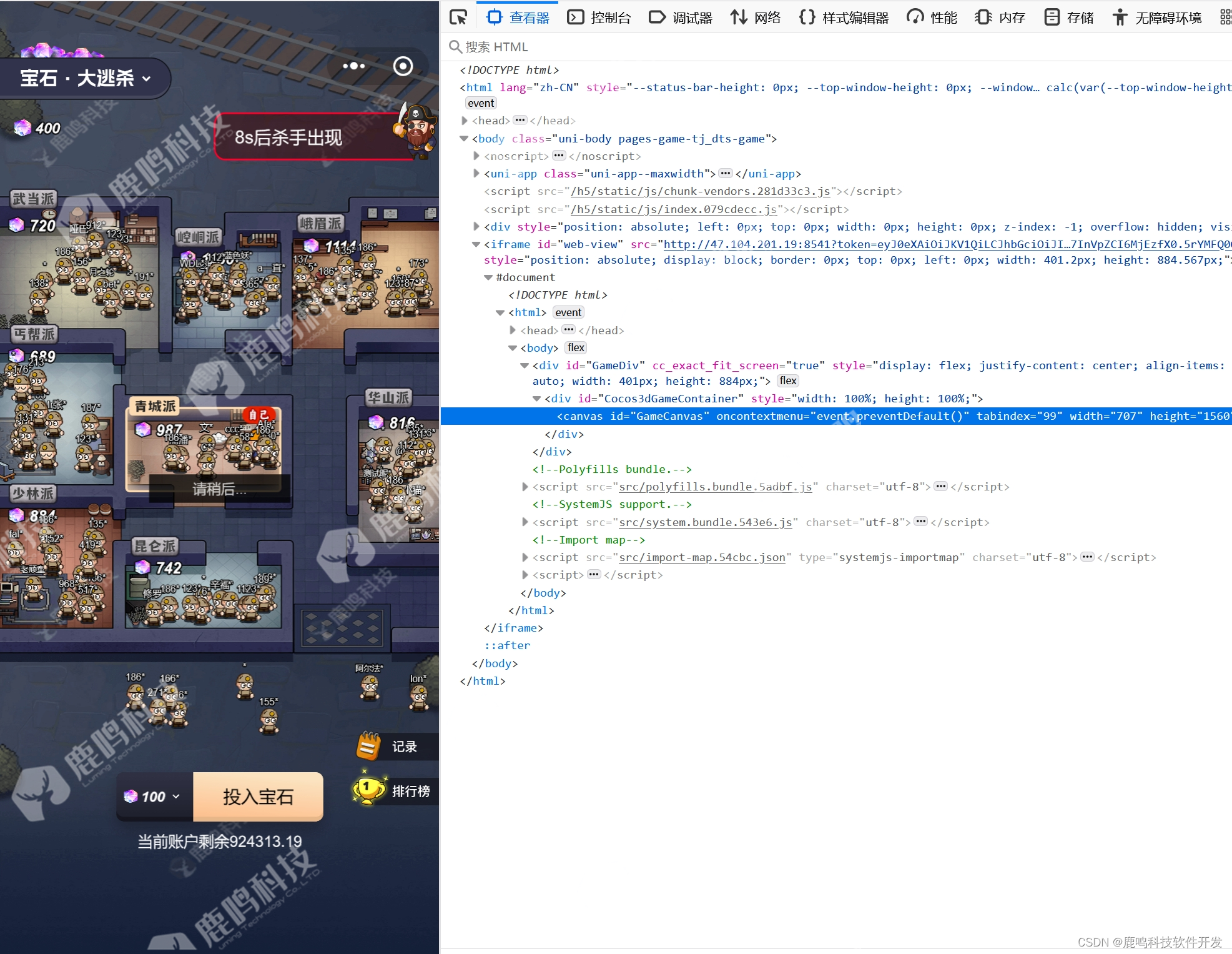Switch to the 网络 network tab
Image resolution: width=1232 pixels, height=954 pixels.
[x=756, y=17]
